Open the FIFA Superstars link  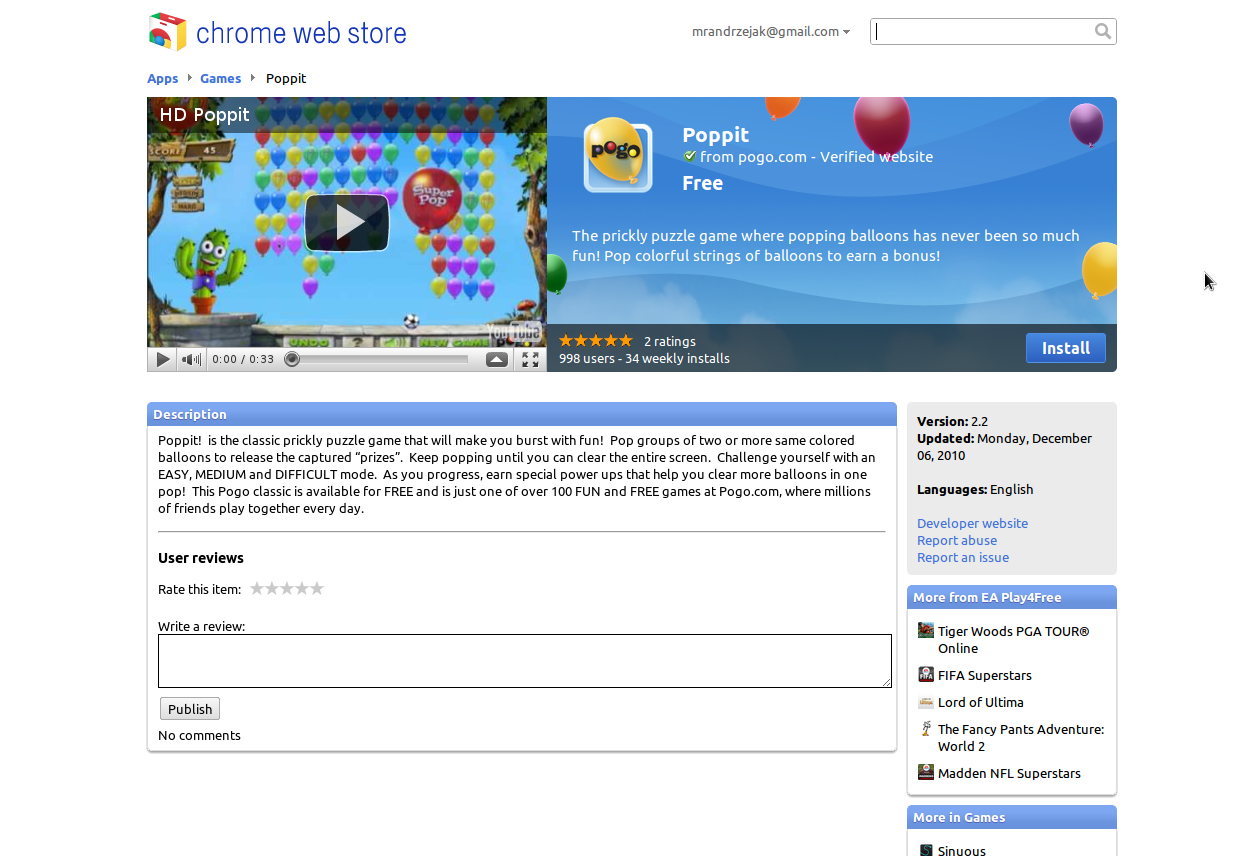pyautogui.click(x=985, y=675)
